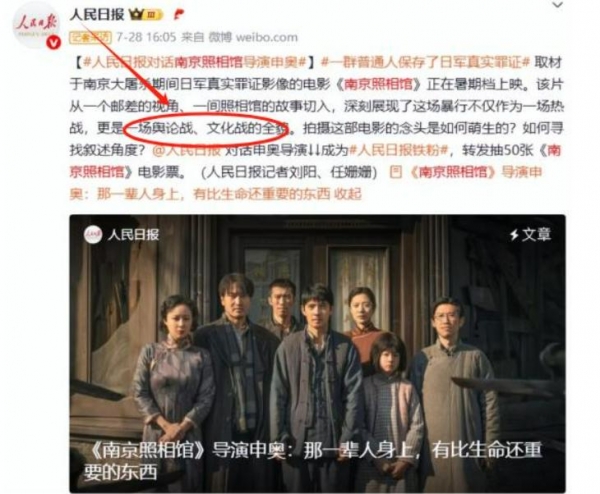Open the 记者采访 tag label
Screen dimensions: 600x494
coord(91,37)
